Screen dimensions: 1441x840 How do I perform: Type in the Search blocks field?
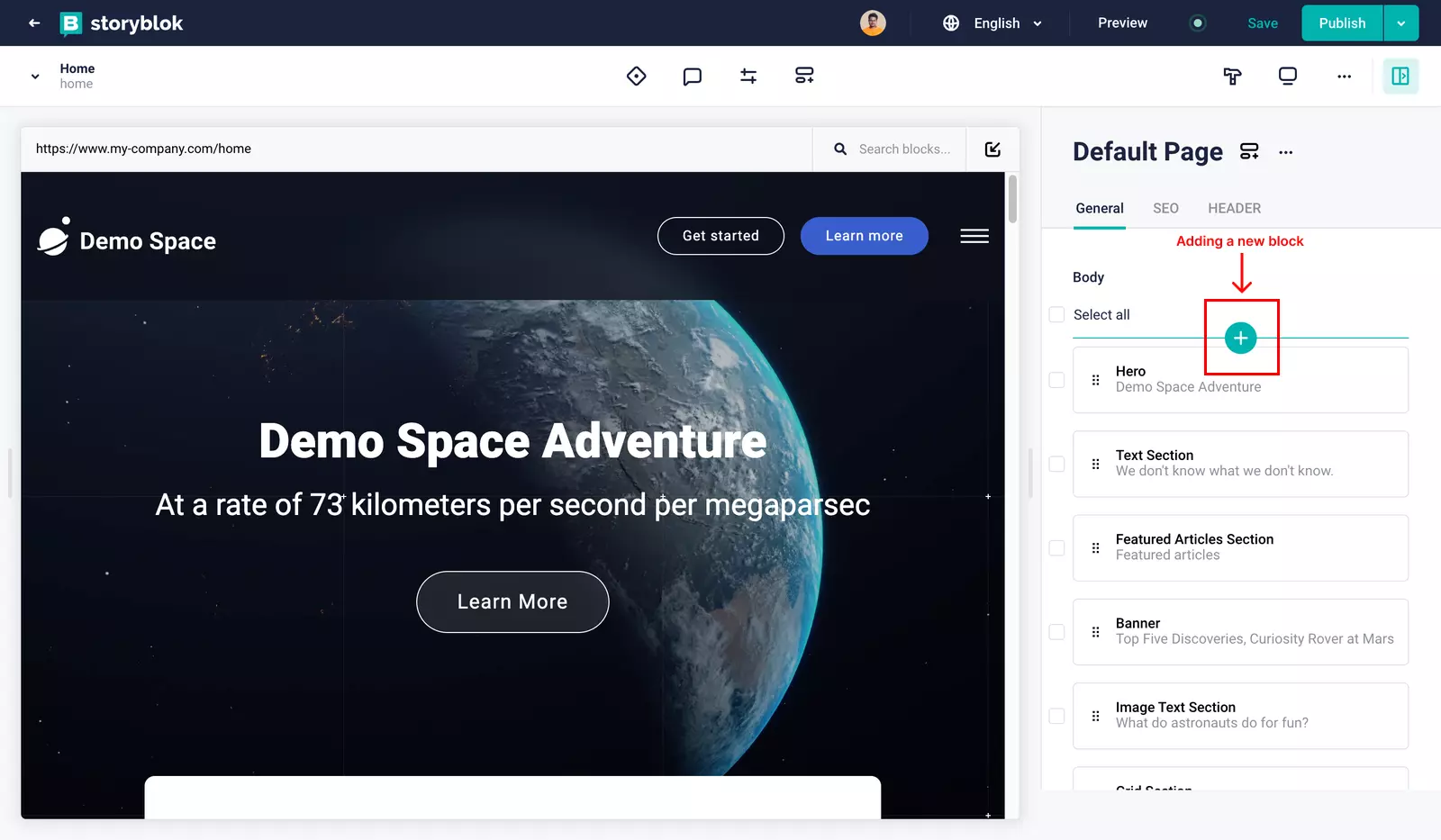click(903, 149)
